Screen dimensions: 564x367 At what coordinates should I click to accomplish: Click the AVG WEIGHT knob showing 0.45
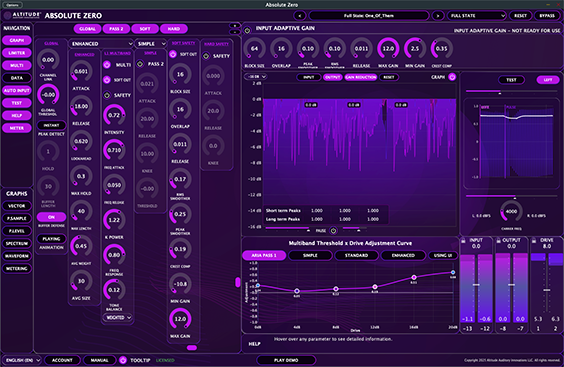coord(81,246)
